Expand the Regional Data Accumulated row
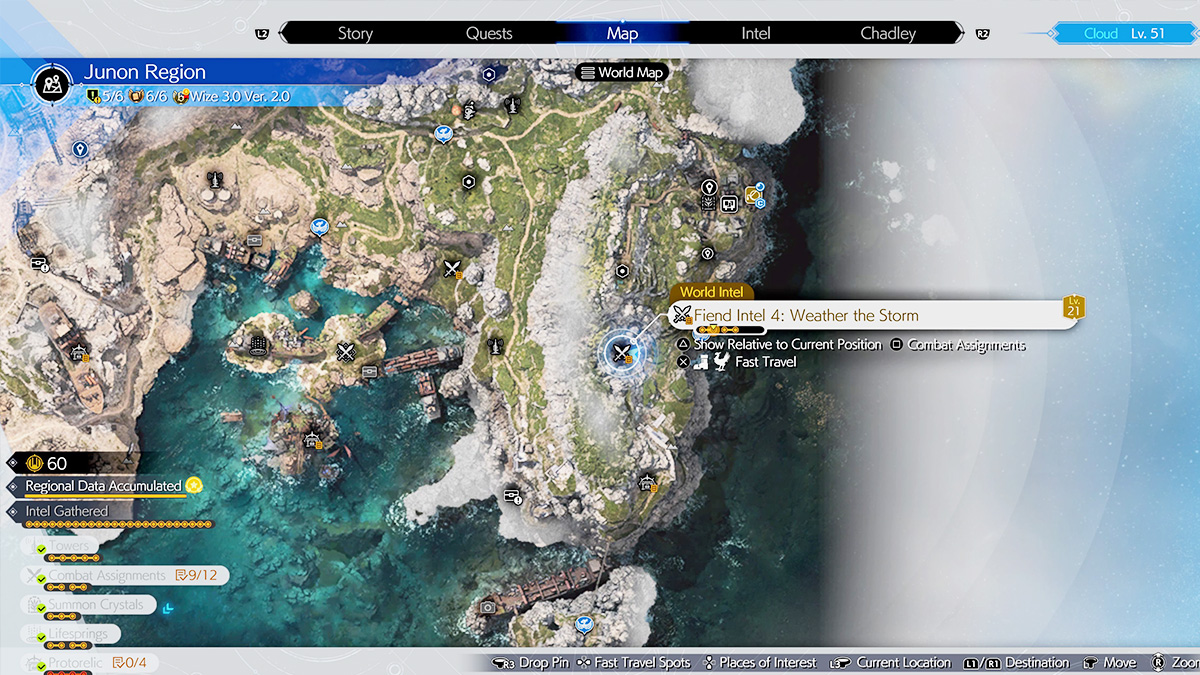The image size is (1200, 675). tap(103, 486)
